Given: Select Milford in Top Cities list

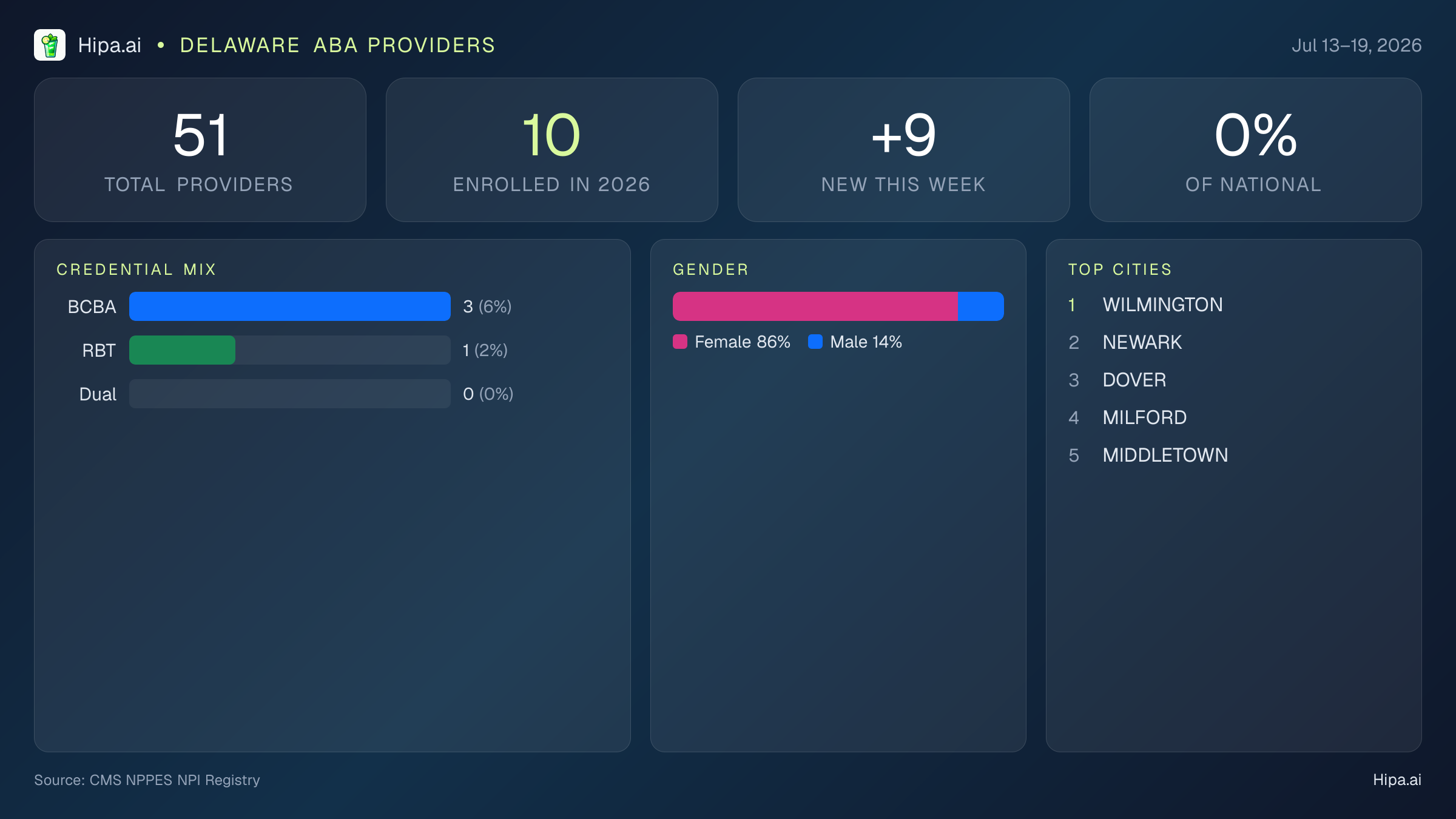Looking at the screenshot, I should [x=1144, y=417].
